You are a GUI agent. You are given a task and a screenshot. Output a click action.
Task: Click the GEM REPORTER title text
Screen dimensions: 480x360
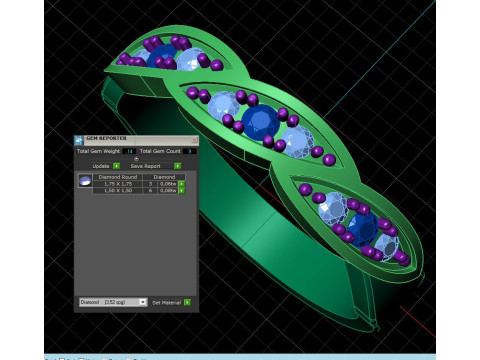tap(106, 138)
